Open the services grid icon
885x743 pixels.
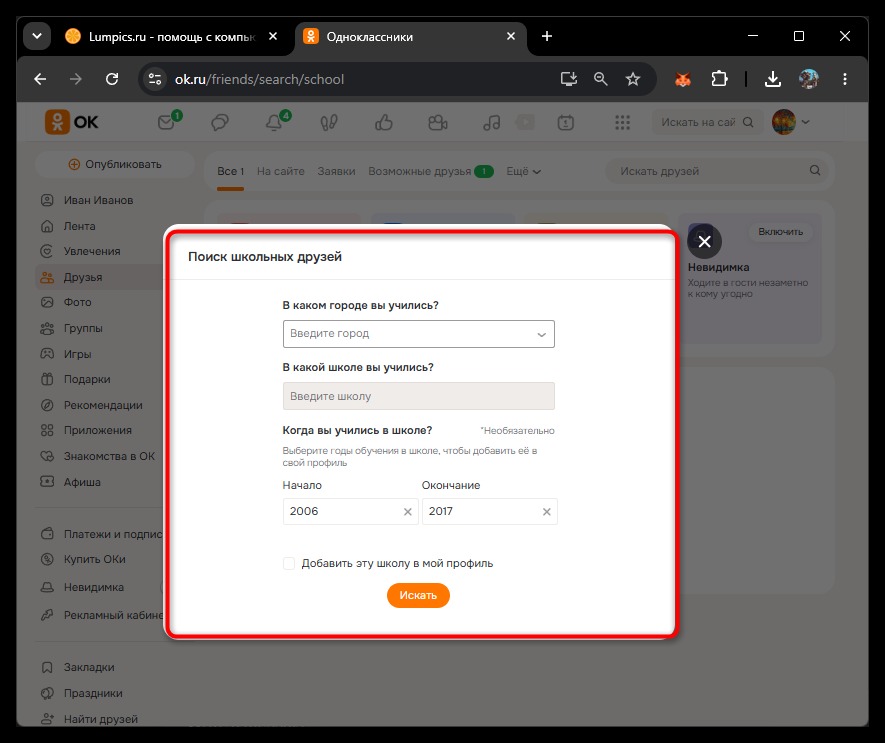point(622,122)
